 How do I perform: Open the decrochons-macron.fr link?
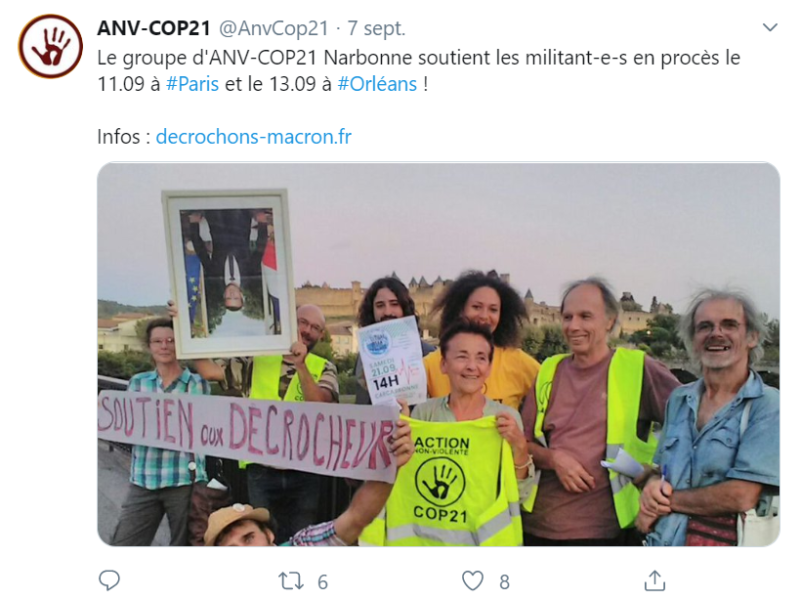254,137
